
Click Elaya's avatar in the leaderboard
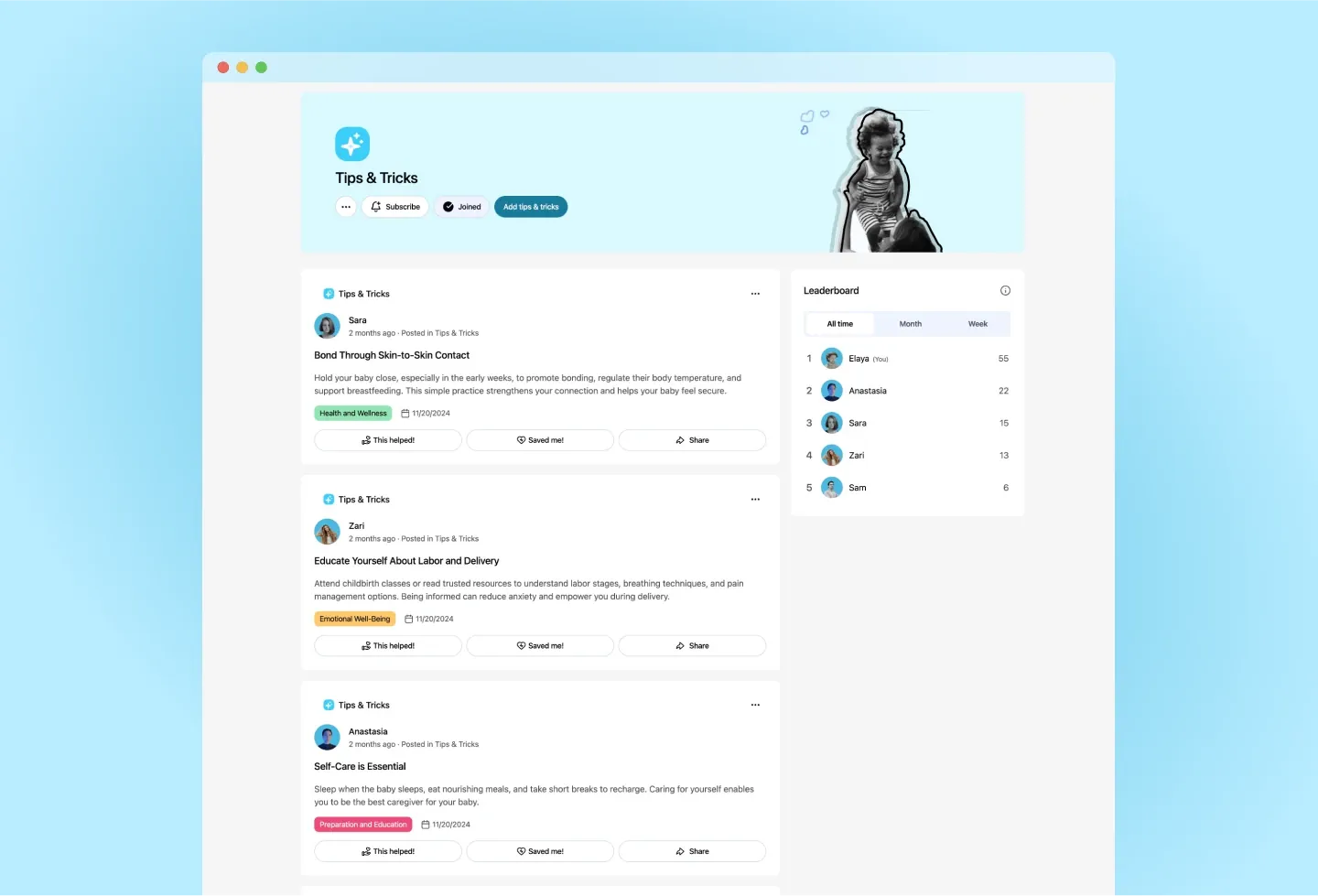[831, 359]
